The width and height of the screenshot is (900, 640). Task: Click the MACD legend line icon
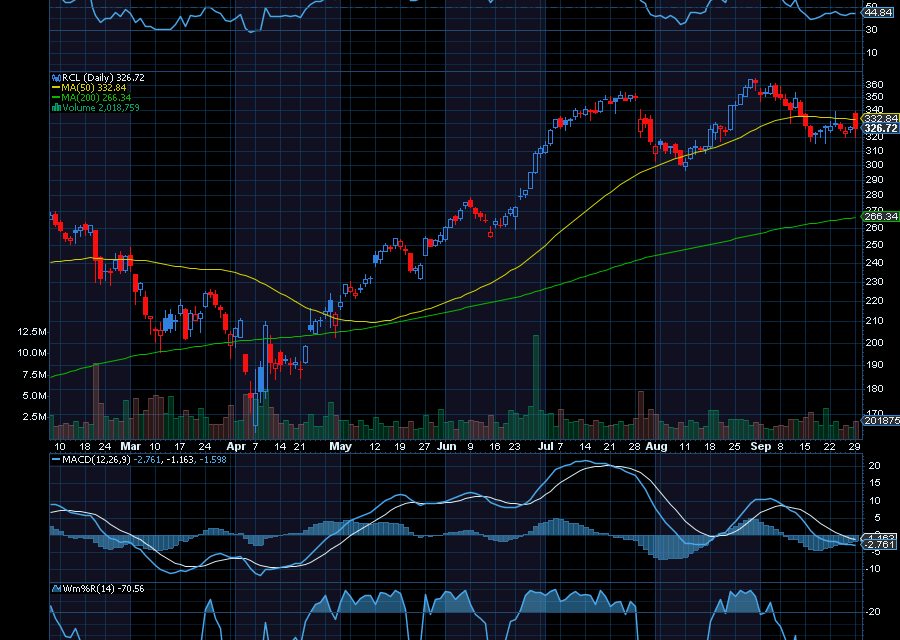coord(56,459)
